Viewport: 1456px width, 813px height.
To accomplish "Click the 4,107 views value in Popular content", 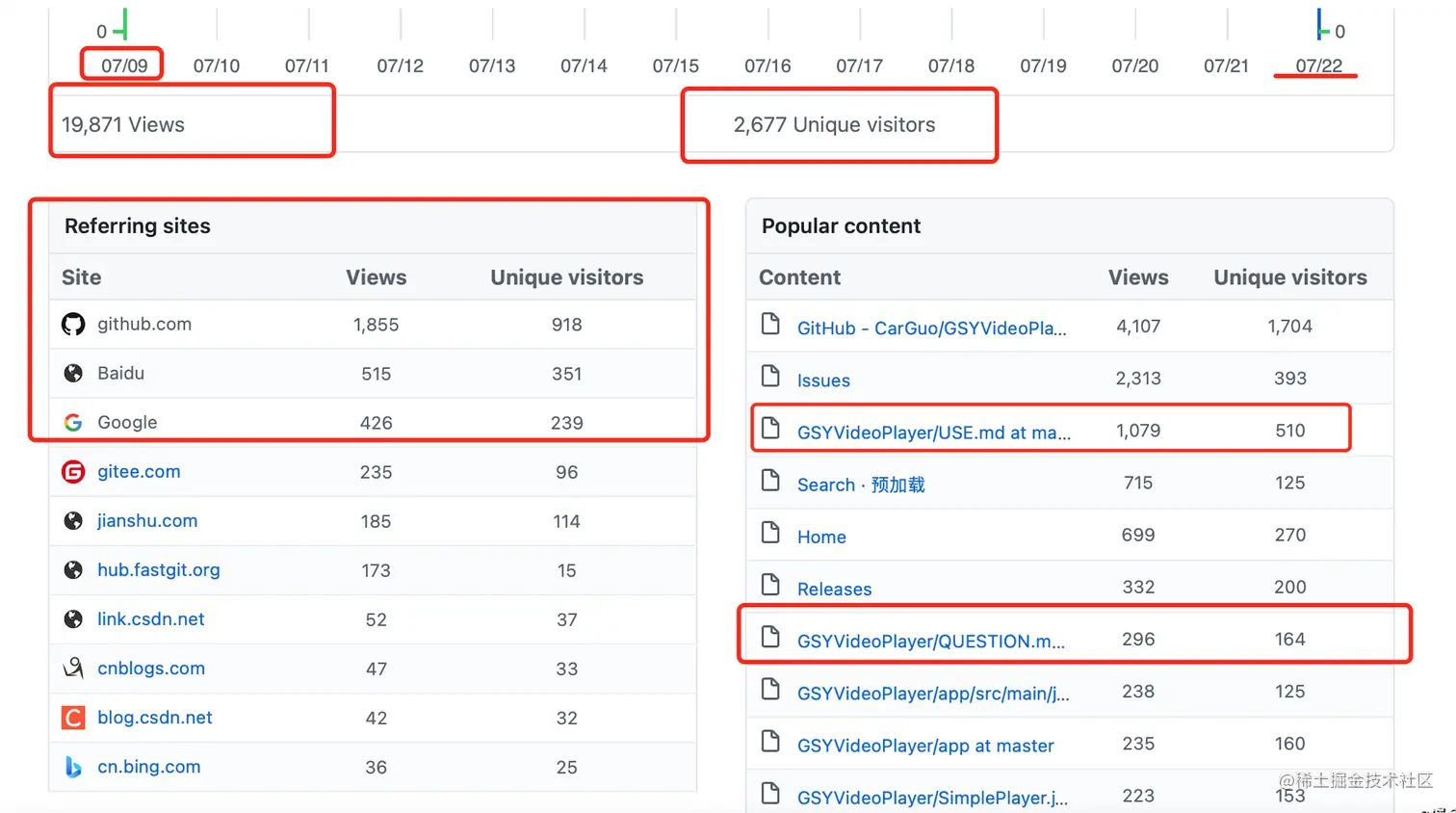I will (1138, 327).
